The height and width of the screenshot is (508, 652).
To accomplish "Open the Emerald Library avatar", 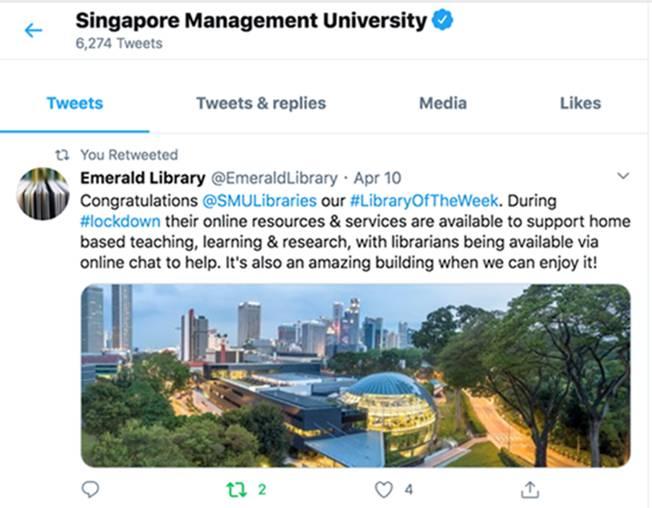I will coord(42,194).
